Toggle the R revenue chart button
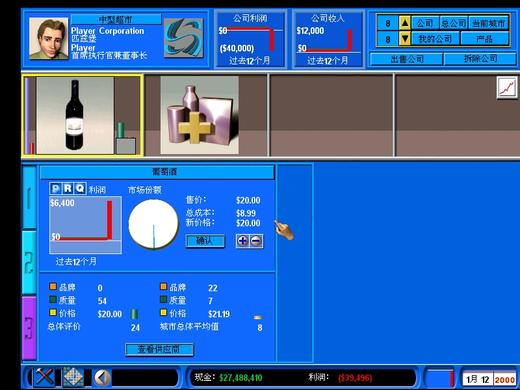The image size is (520, 390). point(68,189)
